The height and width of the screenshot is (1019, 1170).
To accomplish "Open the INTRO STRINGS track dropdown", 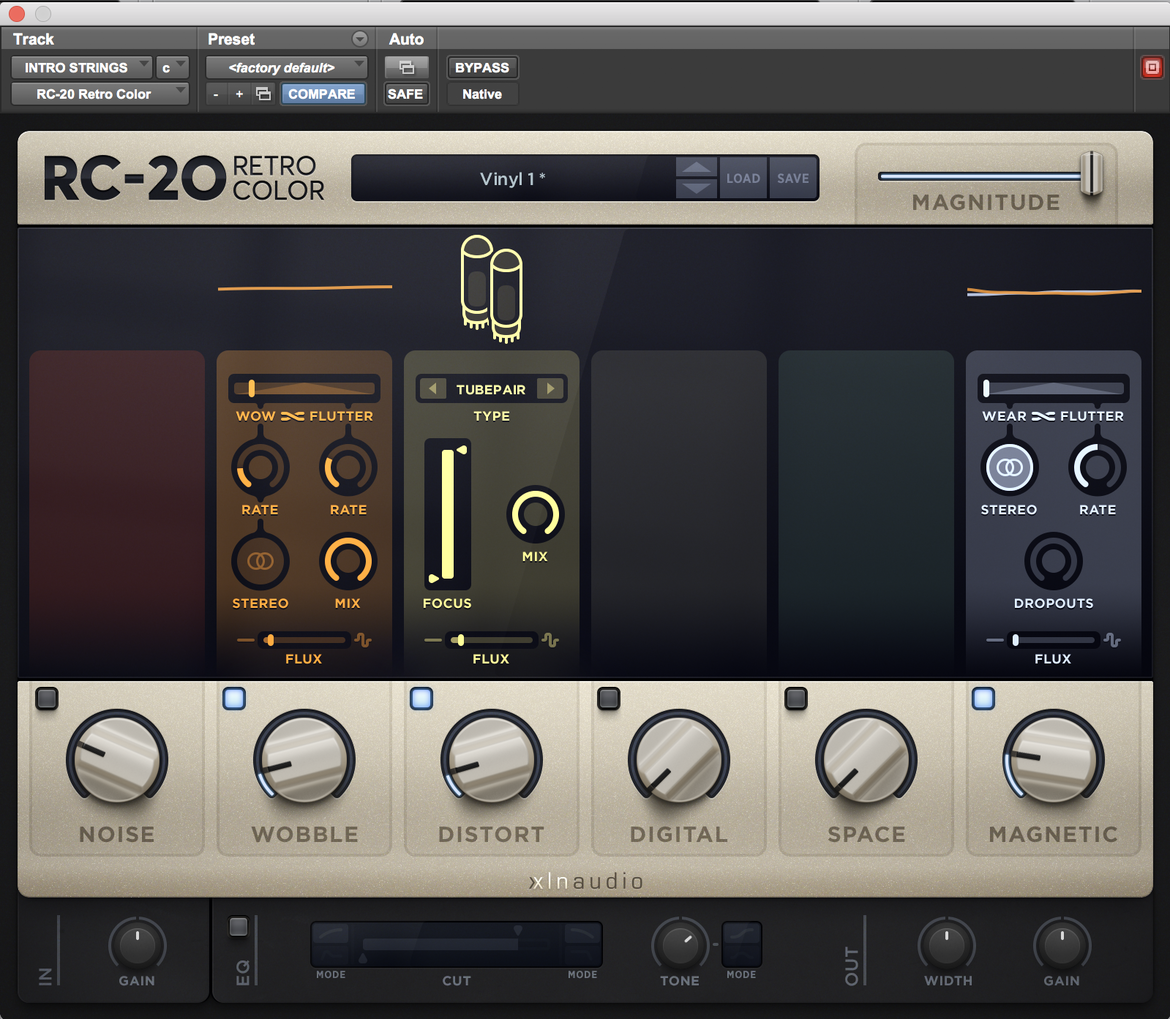I will [82, 68].
